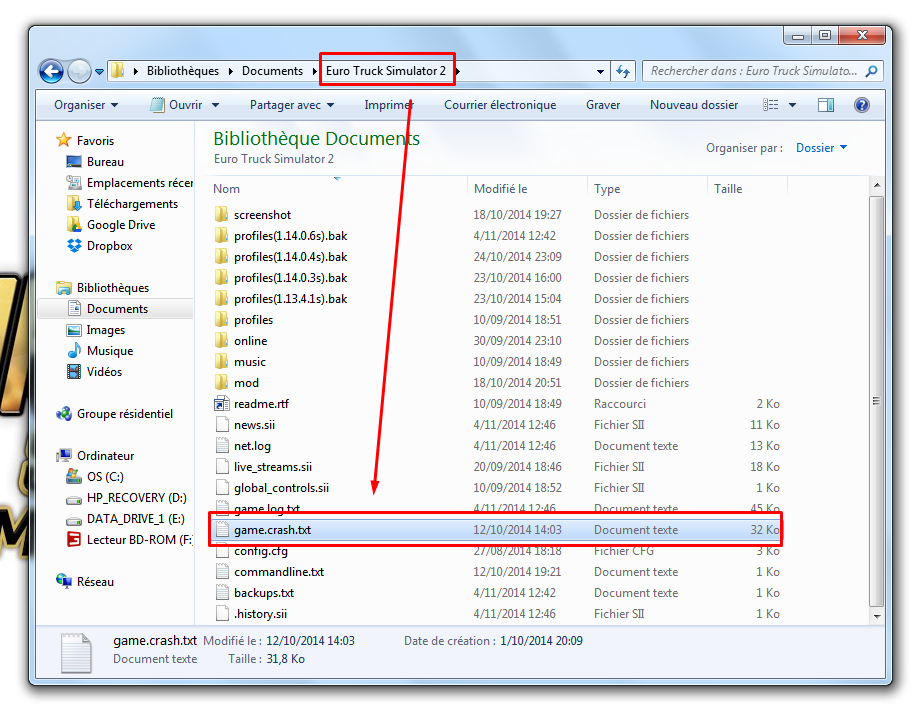
Task: Create a Nouveau dossier
Action: pos(694,105)
